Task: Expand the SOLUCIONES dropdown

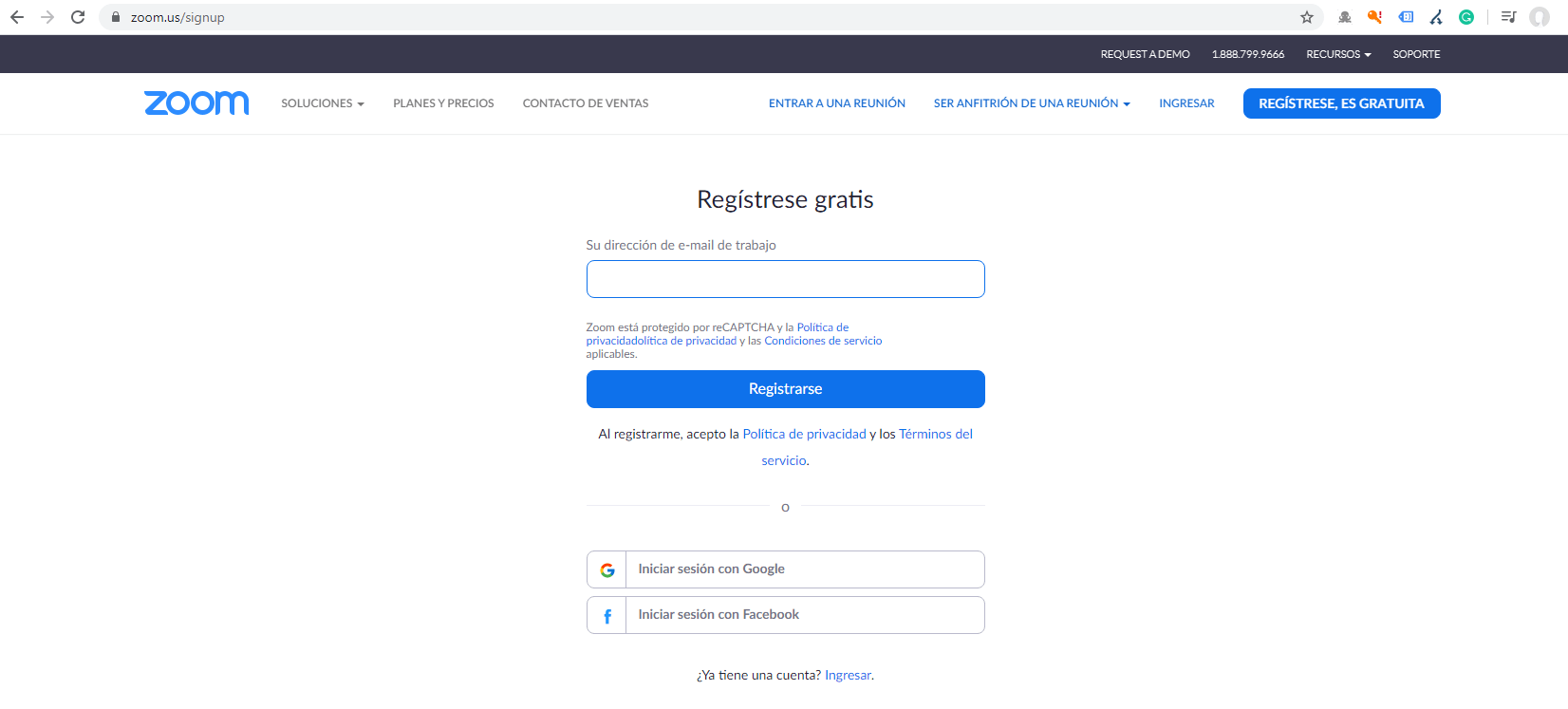Action: (323, 103)
